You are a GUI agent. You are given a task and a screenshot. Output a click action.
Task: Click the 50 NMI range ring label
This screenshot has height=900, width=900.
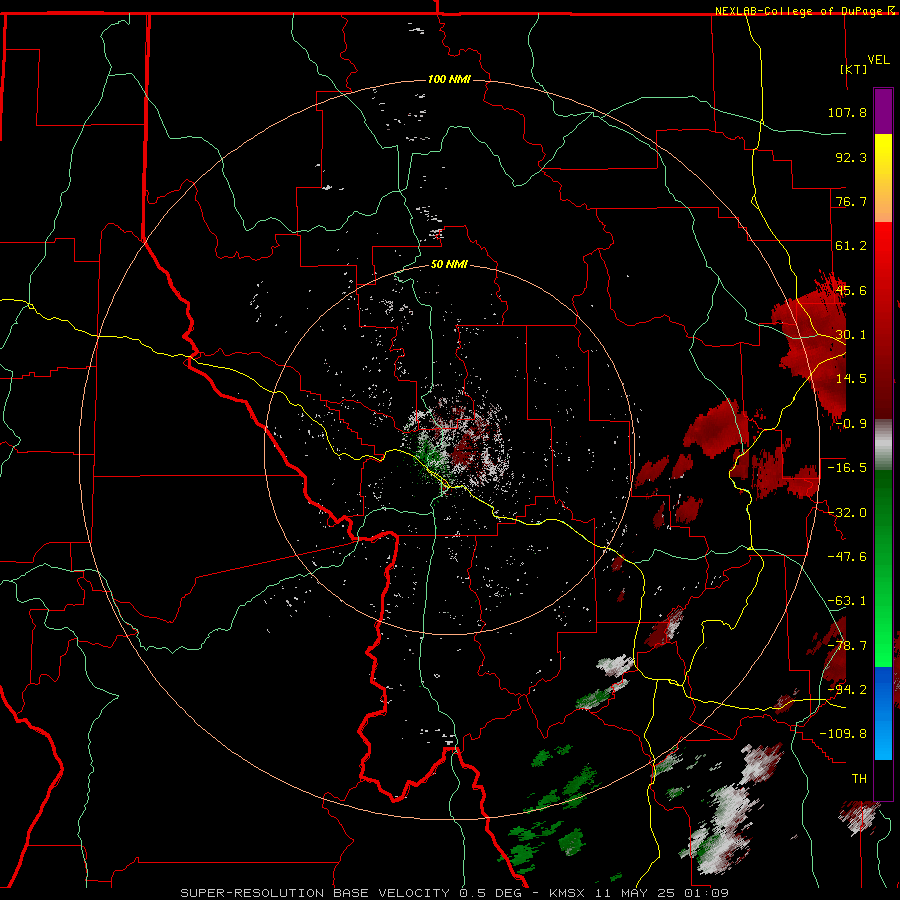tap(449, 264)
